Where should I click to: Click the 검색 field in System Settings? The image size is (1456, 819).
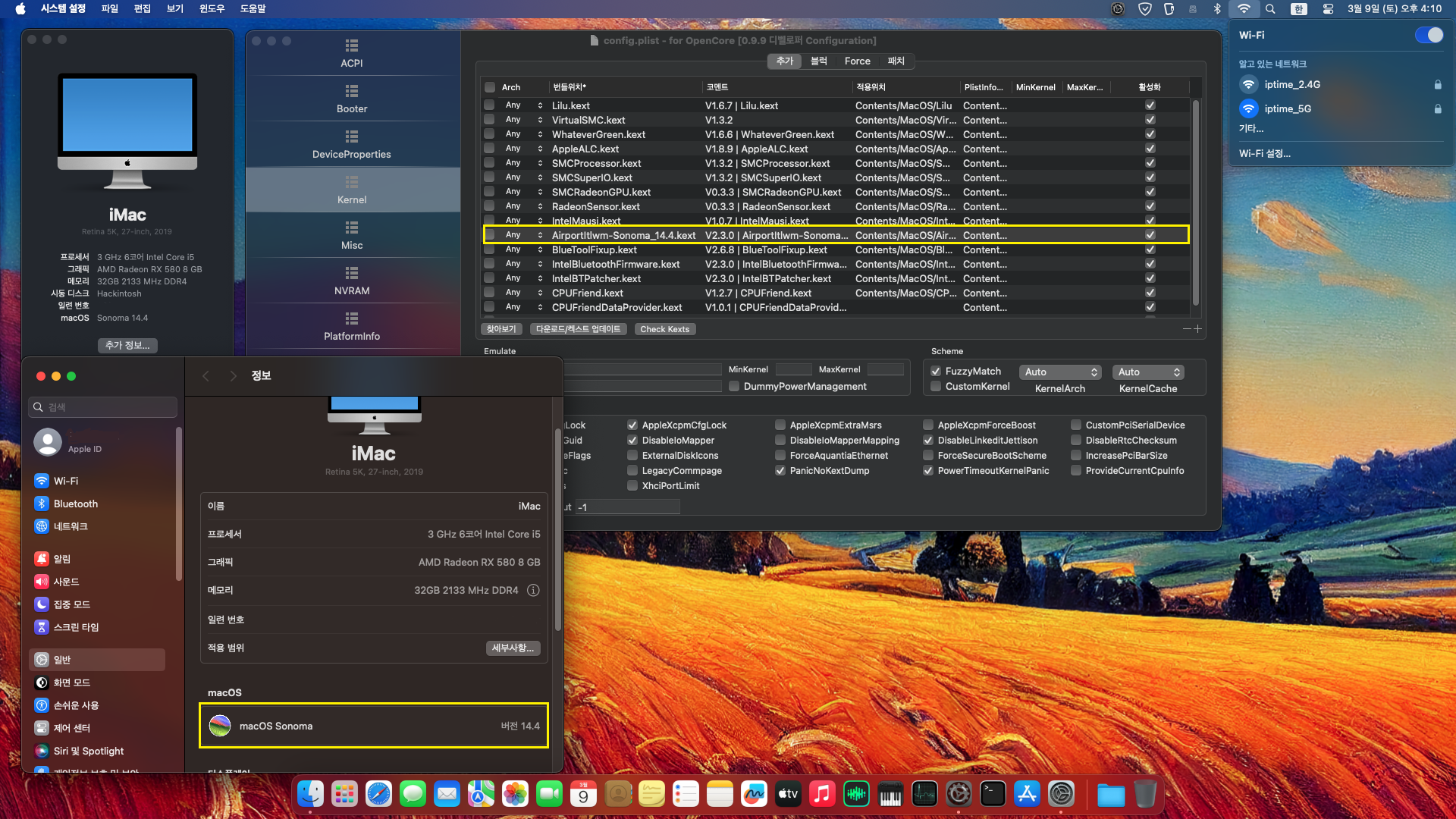point(103,407)
